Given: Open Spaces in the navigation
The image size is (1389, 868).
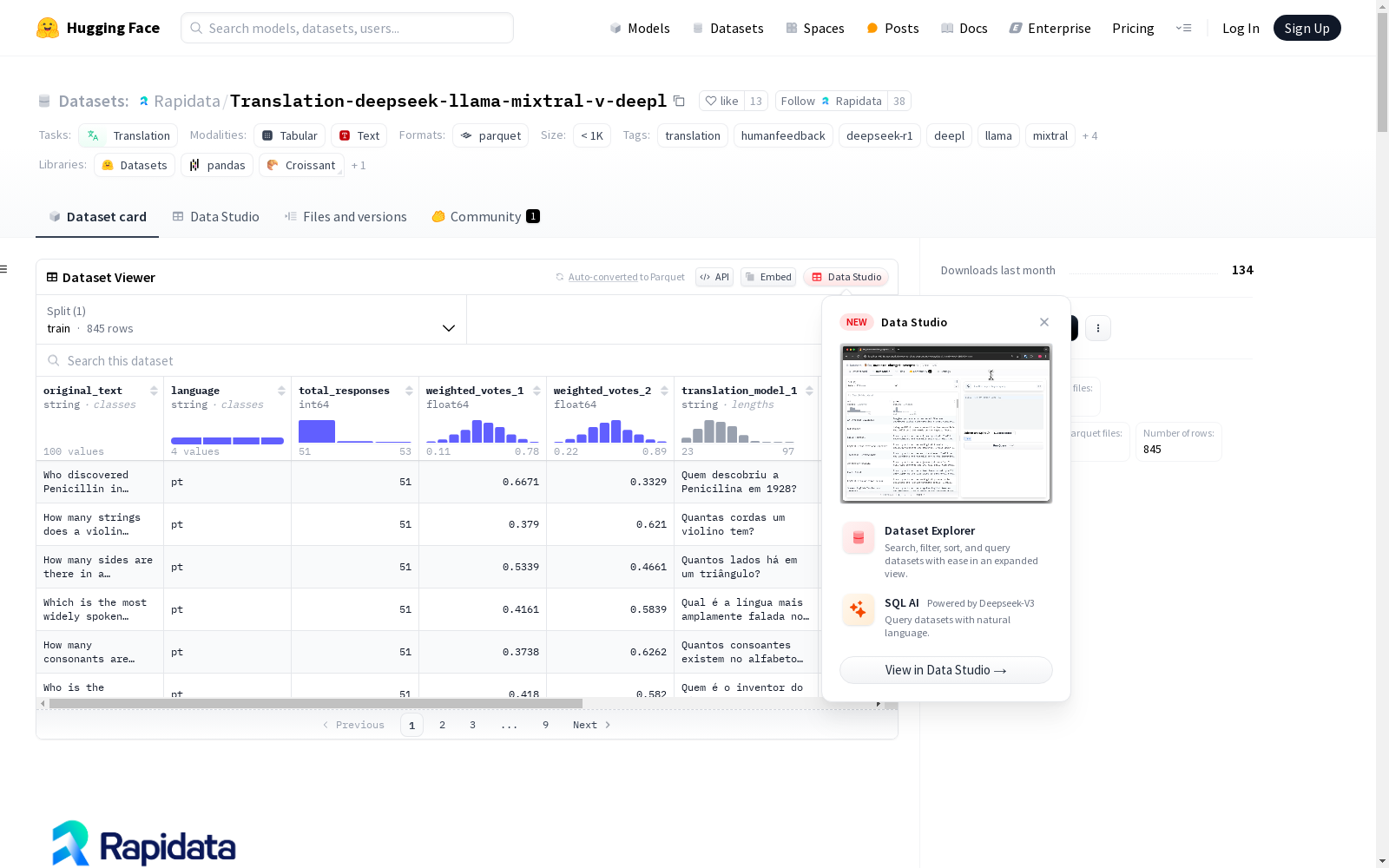Looking at the screenshot, I should [x=815, y=28].
